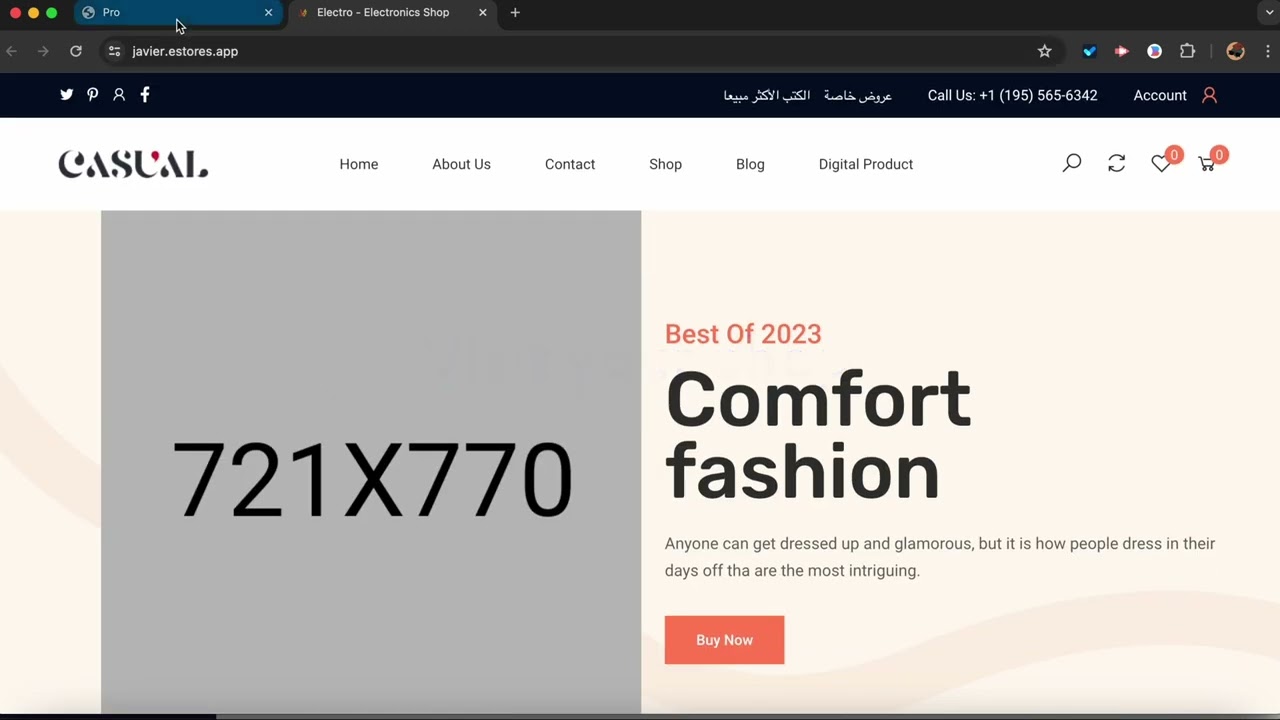Viewport: 1280px width, 720px height.
Task: Click the Call Us phone number
Action: tap(1012, 95)
